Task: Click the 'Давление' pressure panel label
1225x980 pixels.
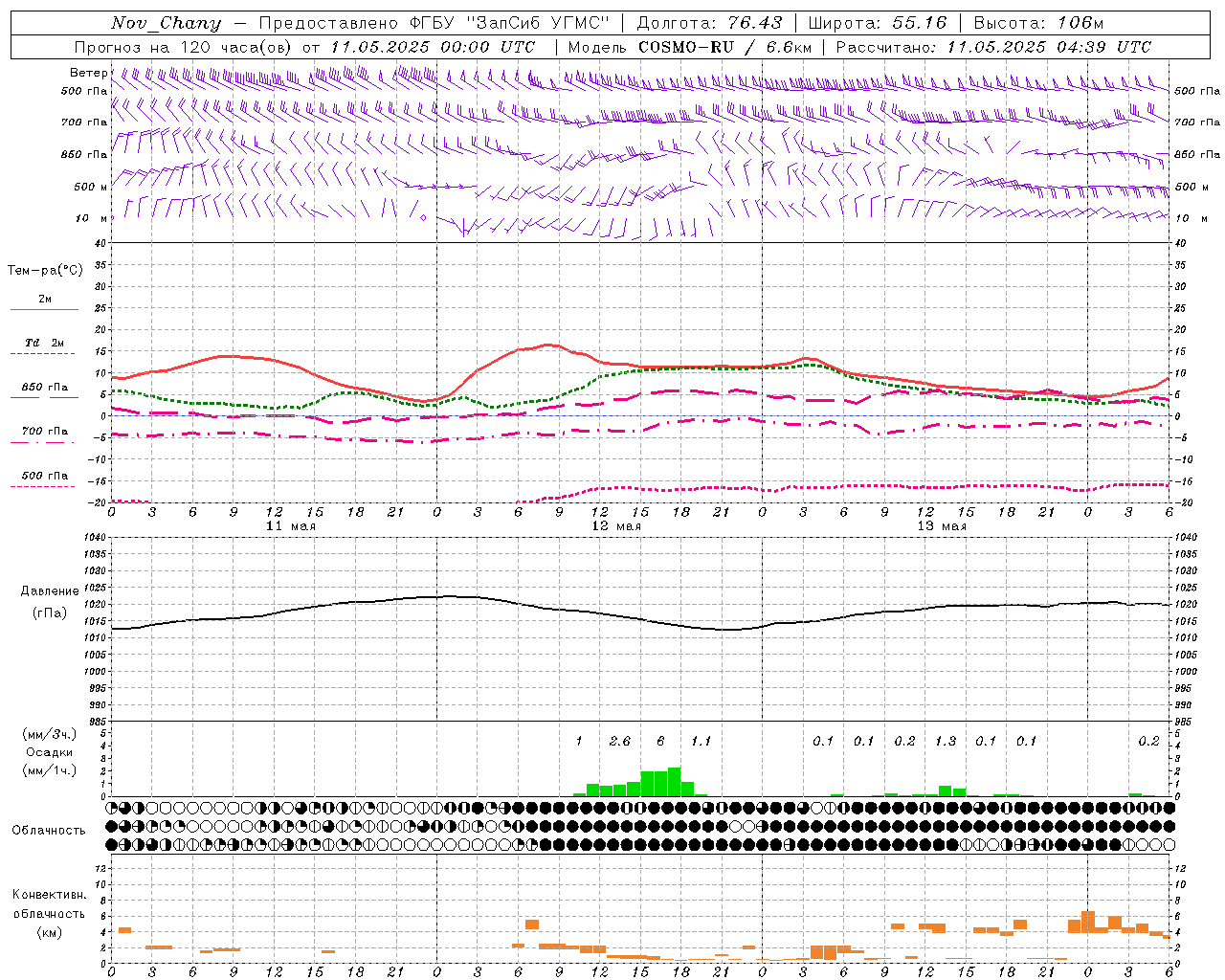Action: (50, 591)
